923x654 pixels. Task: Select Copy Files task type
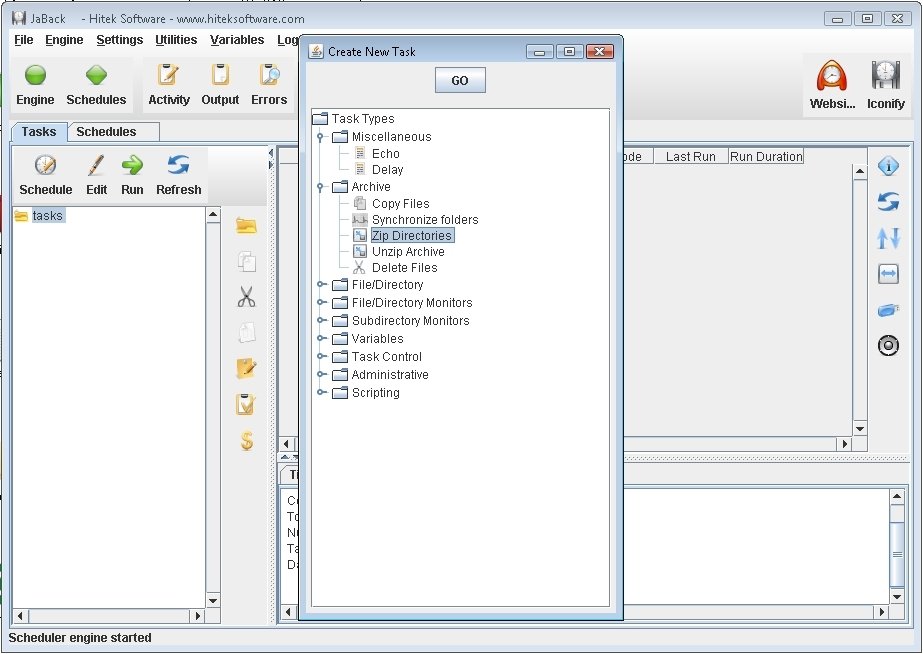(400, 204)
